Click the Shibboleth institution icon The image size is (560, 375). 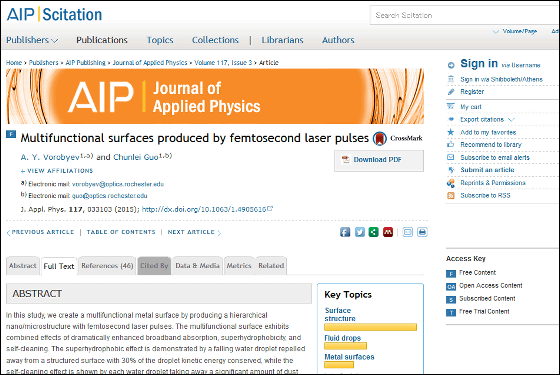[x=451, y=79]
